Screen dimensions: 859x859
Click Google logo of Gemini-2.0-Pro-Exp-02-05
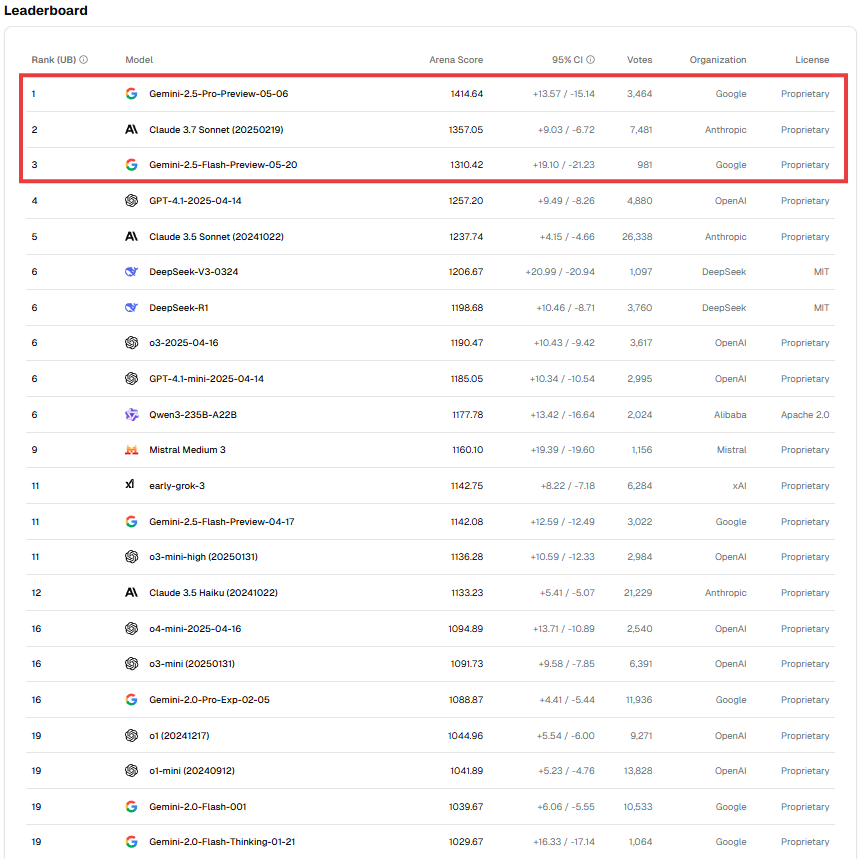pyautogui.click(x=131, y=700)
